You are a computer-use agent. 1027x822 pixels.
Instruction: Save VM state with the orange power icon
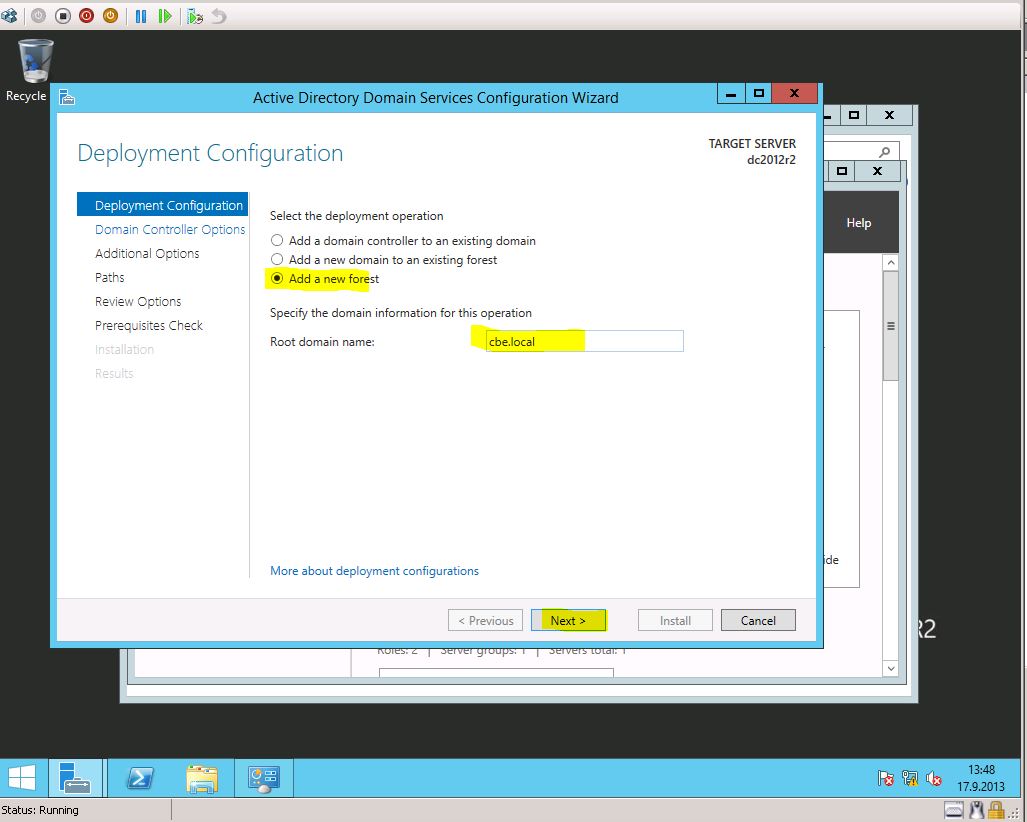pyautogui.click(x=111, y=16)
